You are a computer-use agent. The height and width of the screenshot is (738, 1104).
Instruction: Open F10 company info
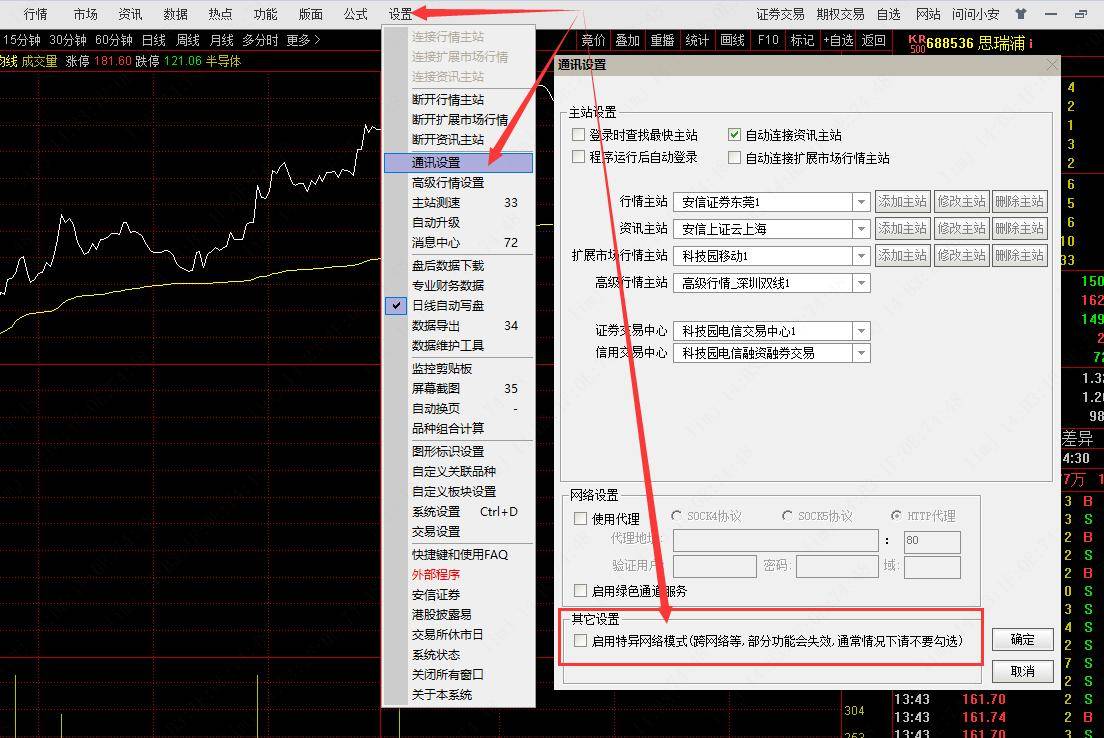click(x=767, y=40)
